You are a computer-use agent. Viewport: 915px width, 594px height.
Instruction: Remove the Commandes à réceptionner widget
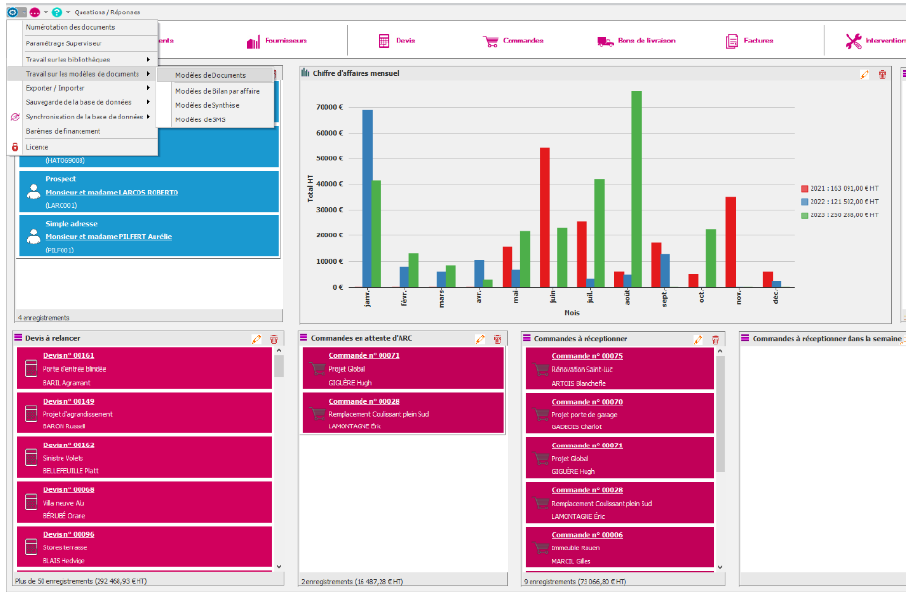(715, 339)
